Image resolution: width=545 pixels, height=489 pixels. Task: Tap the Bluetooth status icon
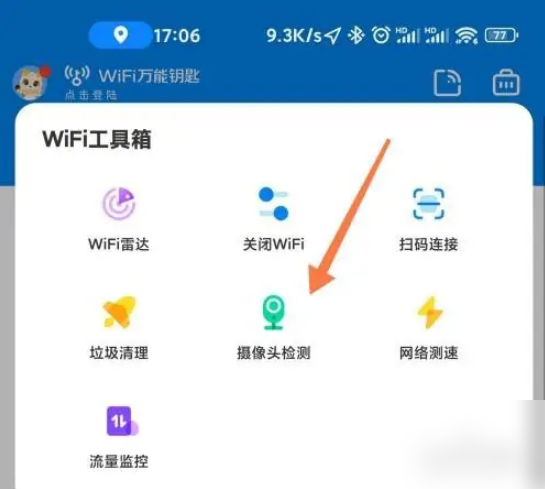[x=356, y=35]
